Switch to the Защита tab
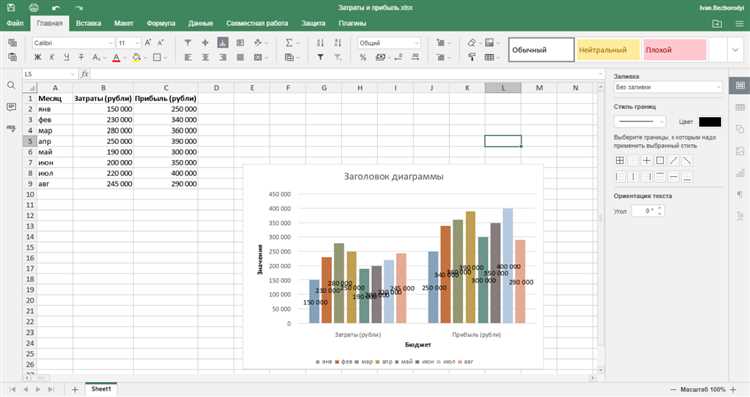This screenshot has width=750, height=397. click(313, 23)
